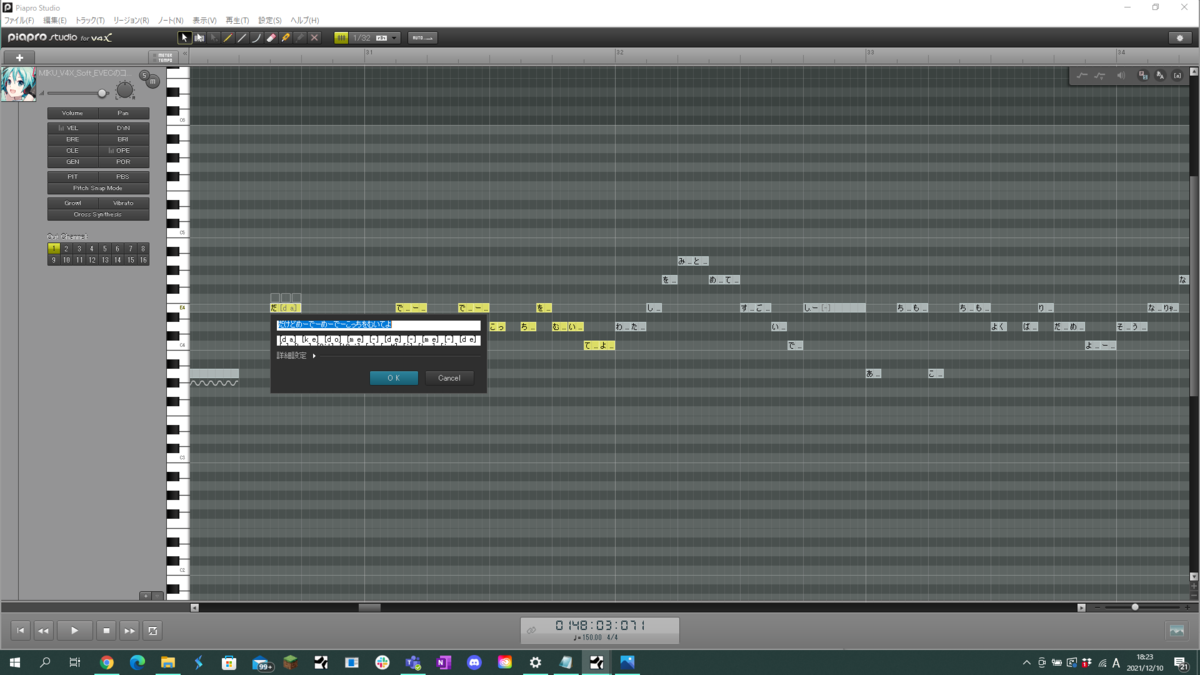Image resolution: width=1200 pixels, height=675 pixels.
Task: Open Cross Synthesis settings
Action: coord(98,214)
